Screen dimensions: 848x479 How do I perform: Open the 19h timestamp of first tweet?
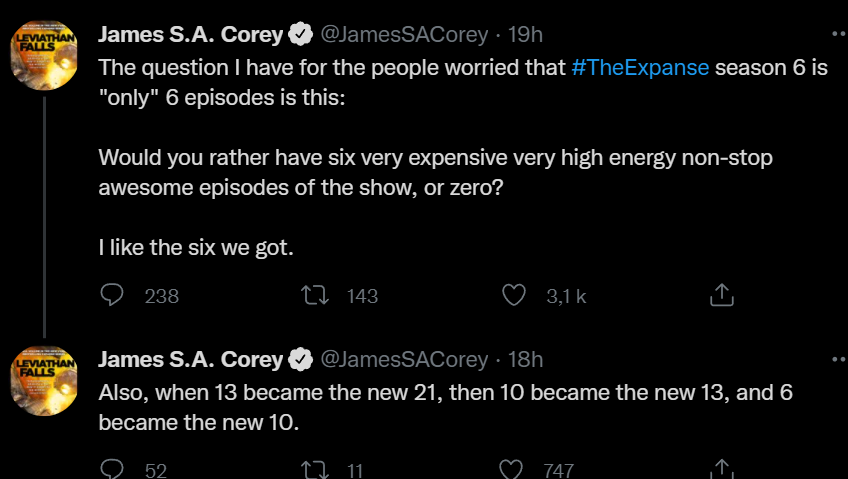(525, 35)
